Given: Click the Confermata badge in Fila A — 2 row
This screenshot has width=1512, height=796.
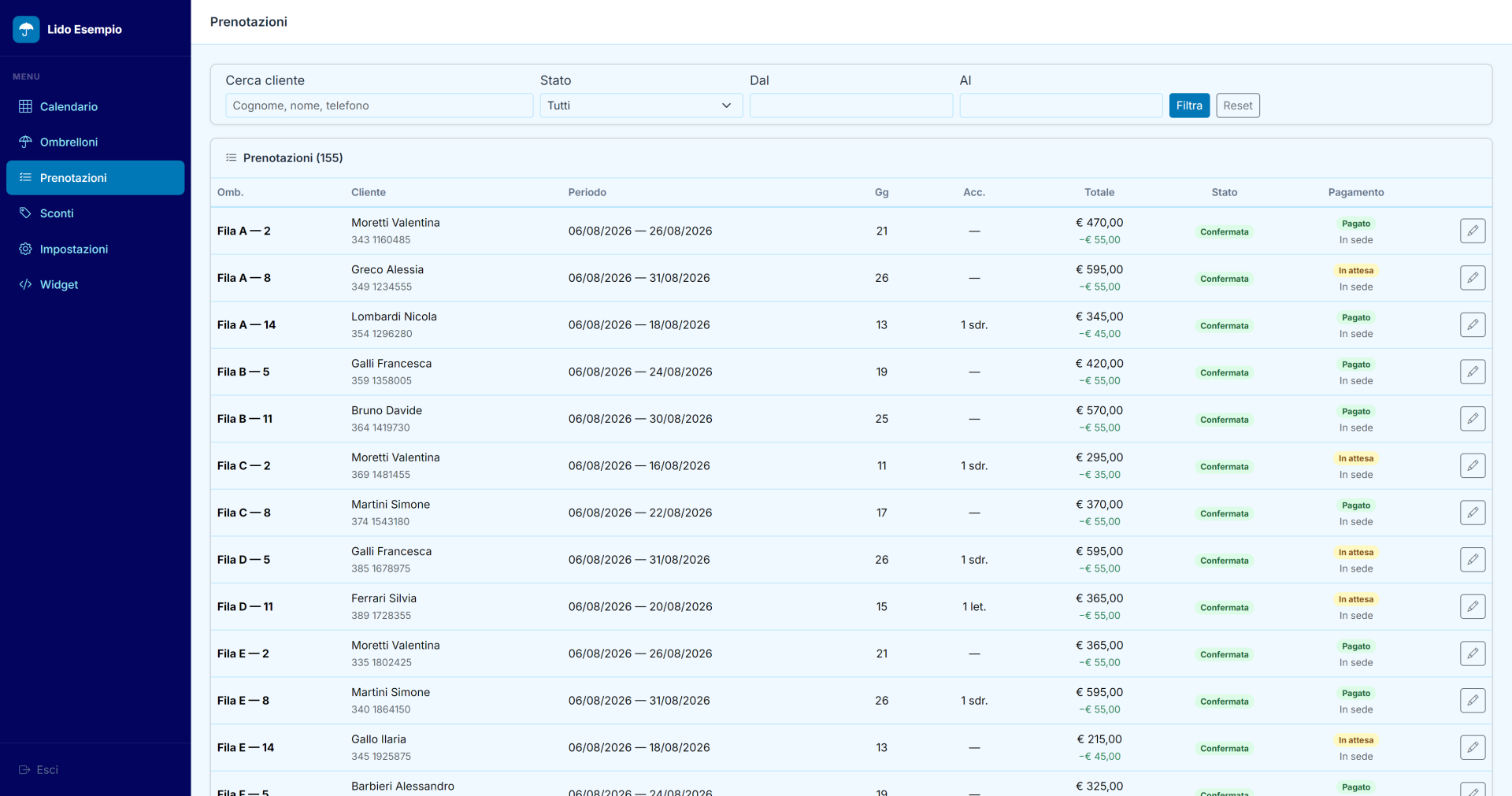Looking at the screenshot, I should 1225,231.
